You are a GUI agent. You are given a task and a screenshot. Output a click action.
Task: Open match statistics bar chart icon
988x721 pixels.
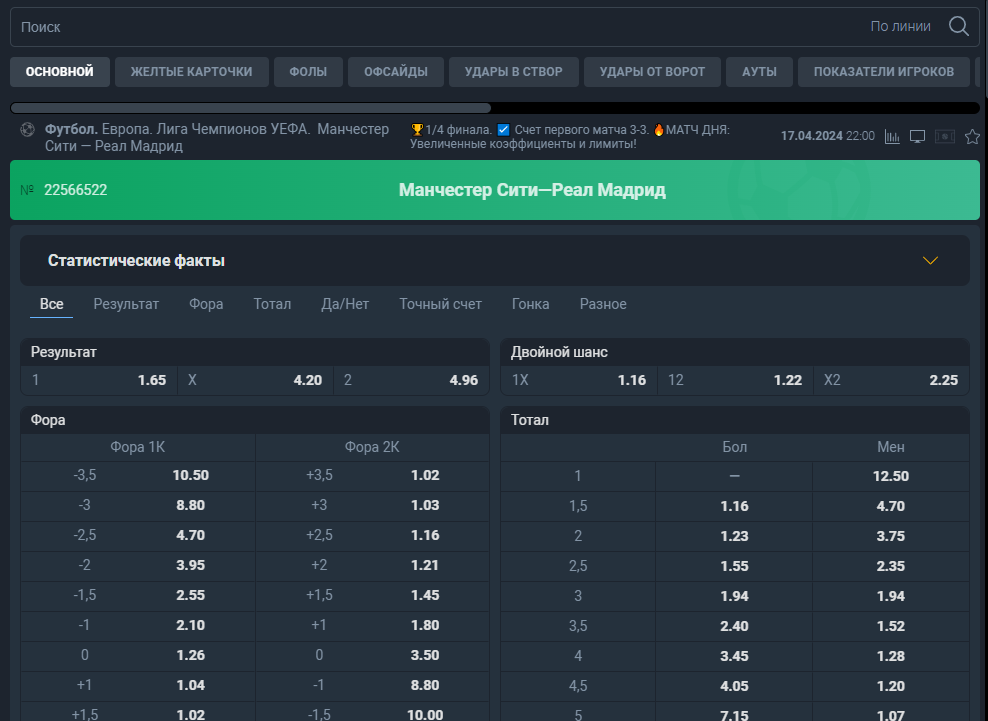tap(892, 137)
